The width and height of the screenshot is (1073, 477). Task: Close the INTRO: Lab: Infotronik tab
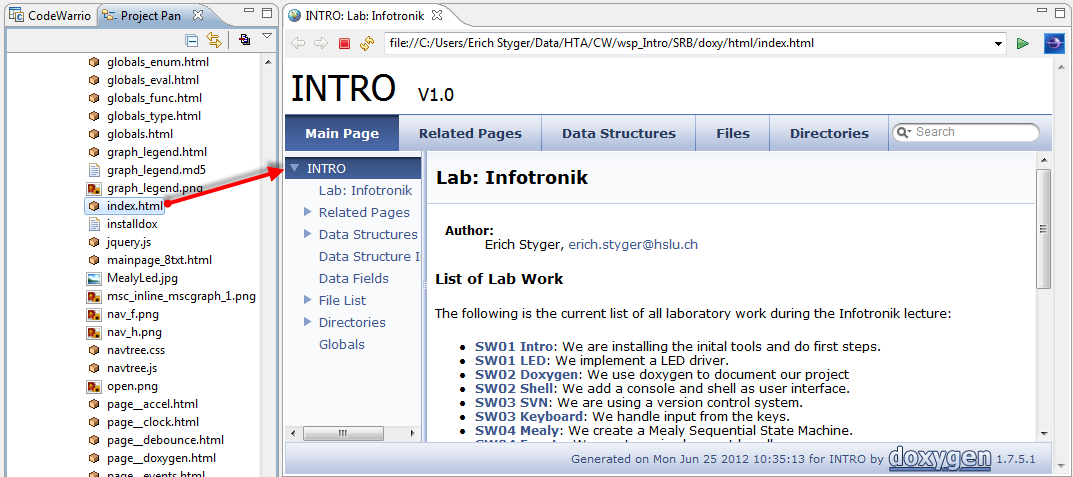[437, 15]
